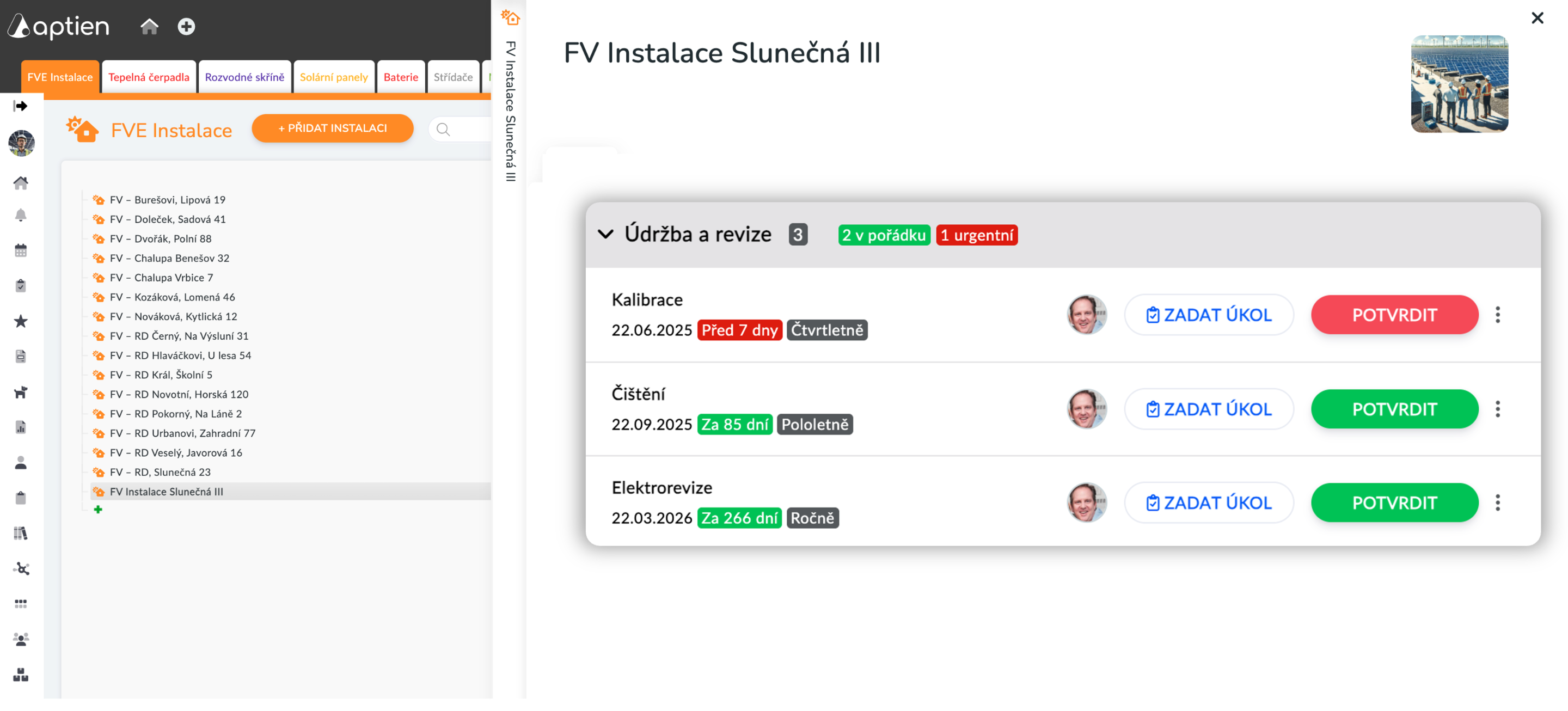
Task: Select FV – Nováková, Kytlická 12
Action: (x=174, y=316)
